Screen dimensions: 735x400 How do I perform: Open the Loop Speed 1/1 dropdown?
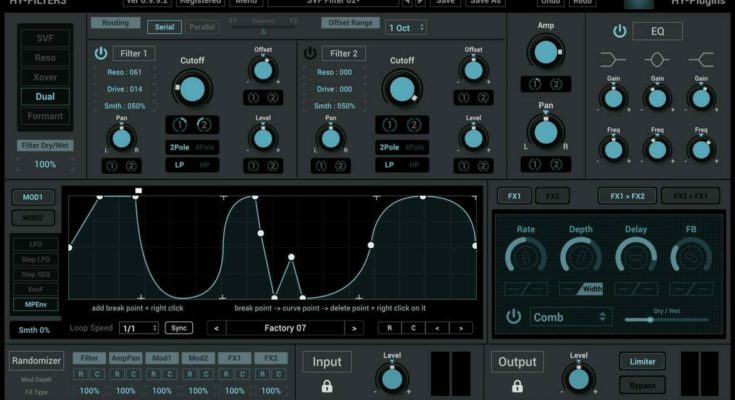pyautogui.click(x=139, y=328)
